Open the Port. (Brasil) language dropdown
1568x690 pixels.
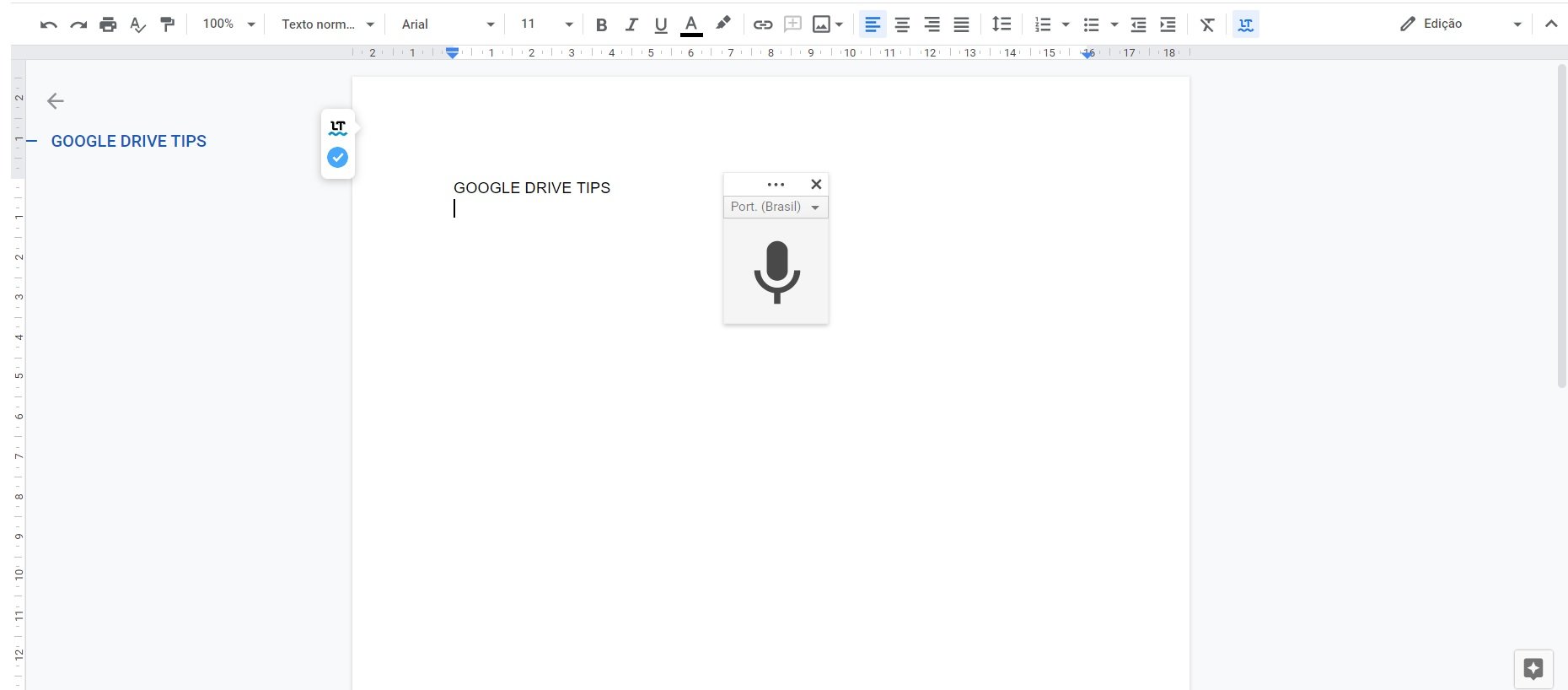(776, 207)
